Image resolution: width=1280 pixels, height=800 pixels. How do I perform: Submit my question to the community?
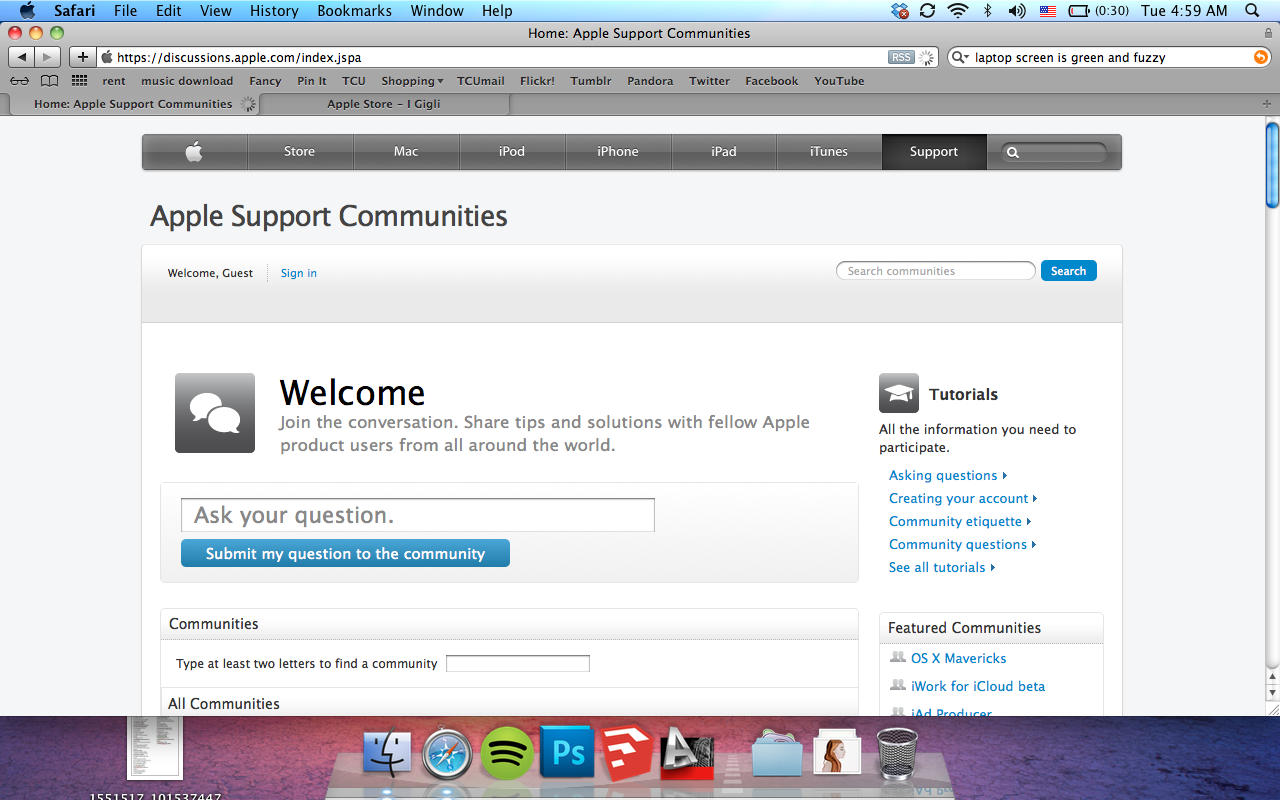[344, 552]
